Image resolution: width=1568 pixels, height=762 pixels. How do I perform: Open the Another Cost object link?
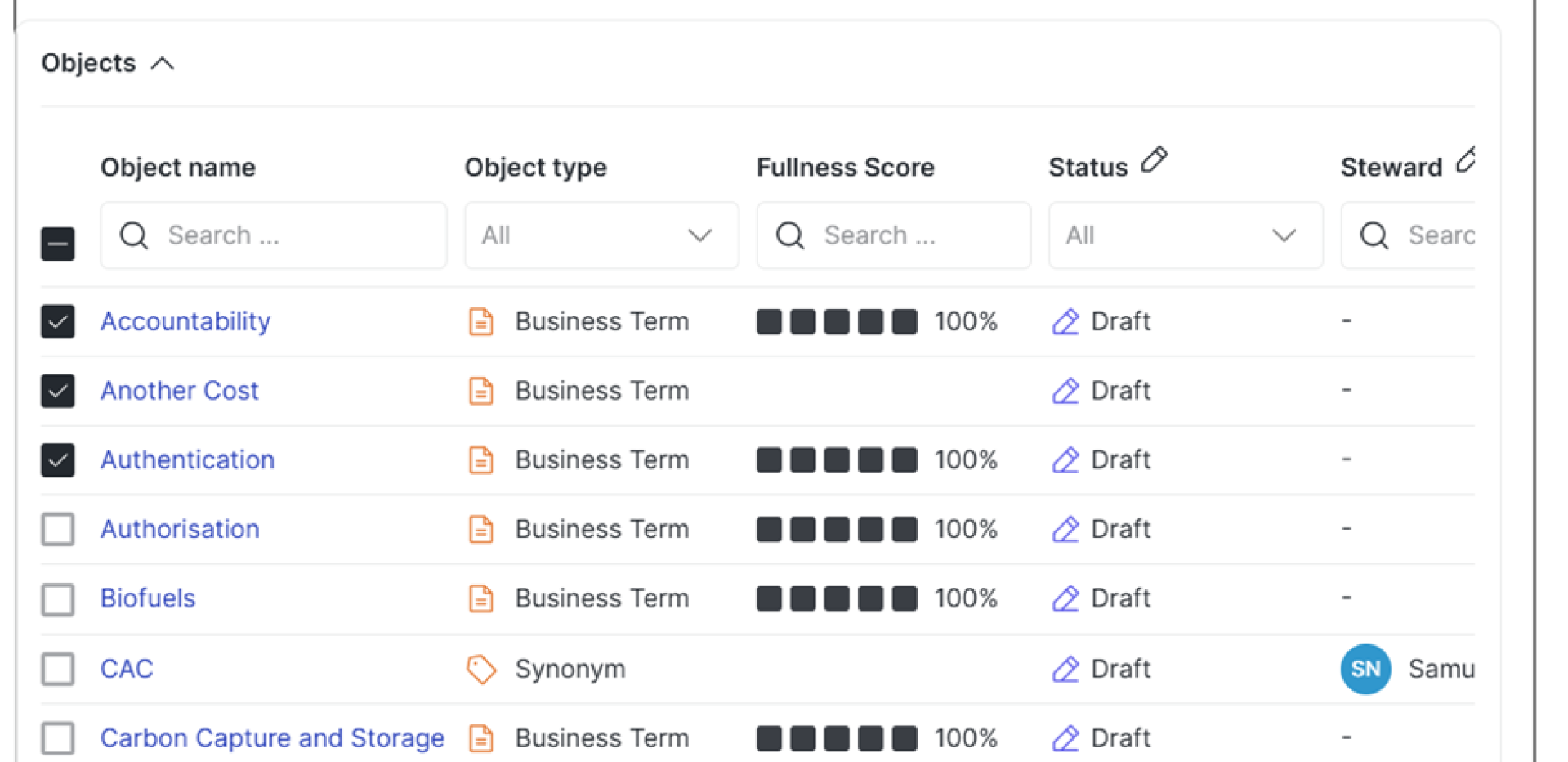point(180,391)
